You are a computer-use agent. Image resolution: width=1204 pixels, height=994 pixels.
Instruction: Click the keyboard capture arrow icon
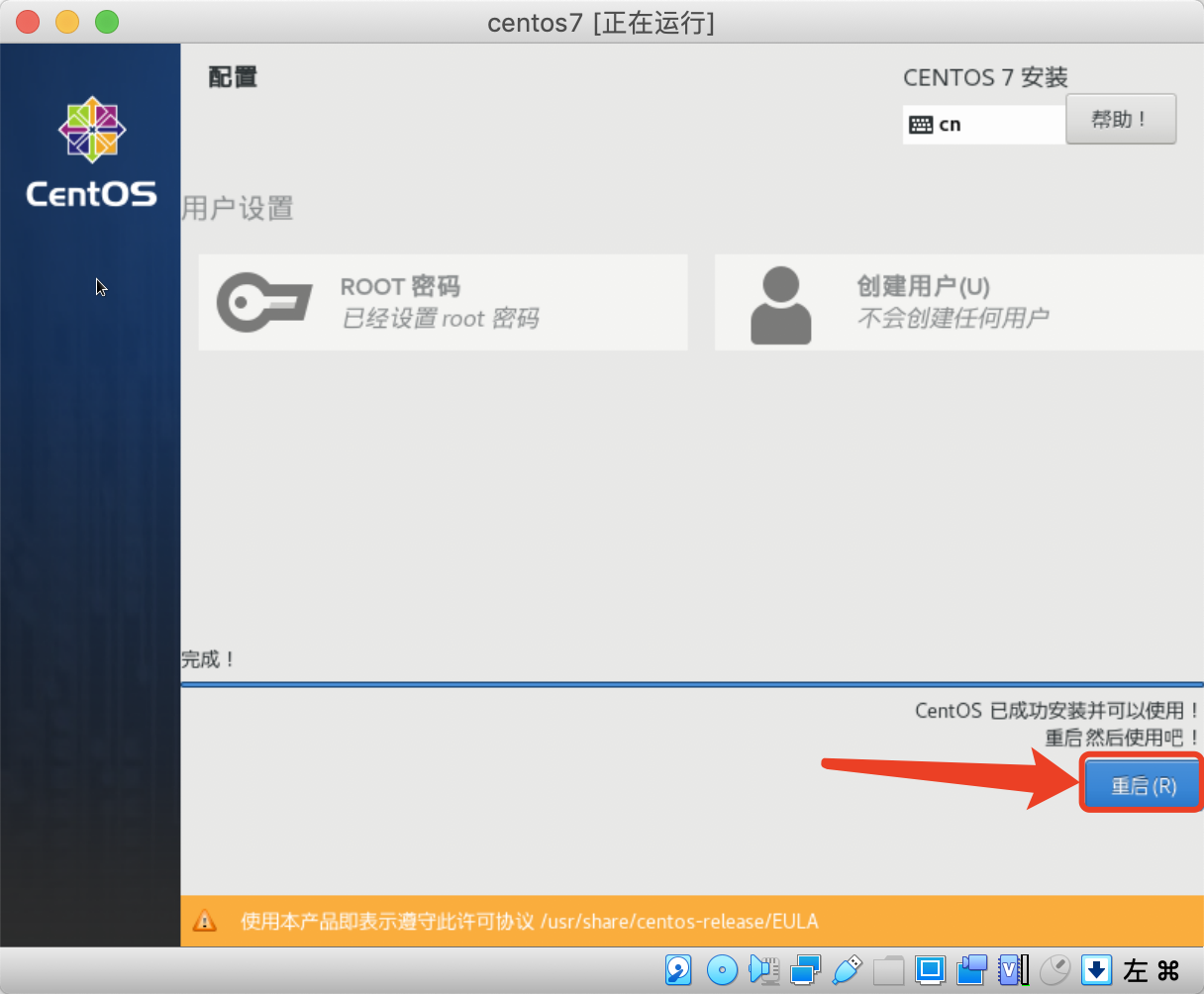pyautogui.click(x=1096, y=969)
